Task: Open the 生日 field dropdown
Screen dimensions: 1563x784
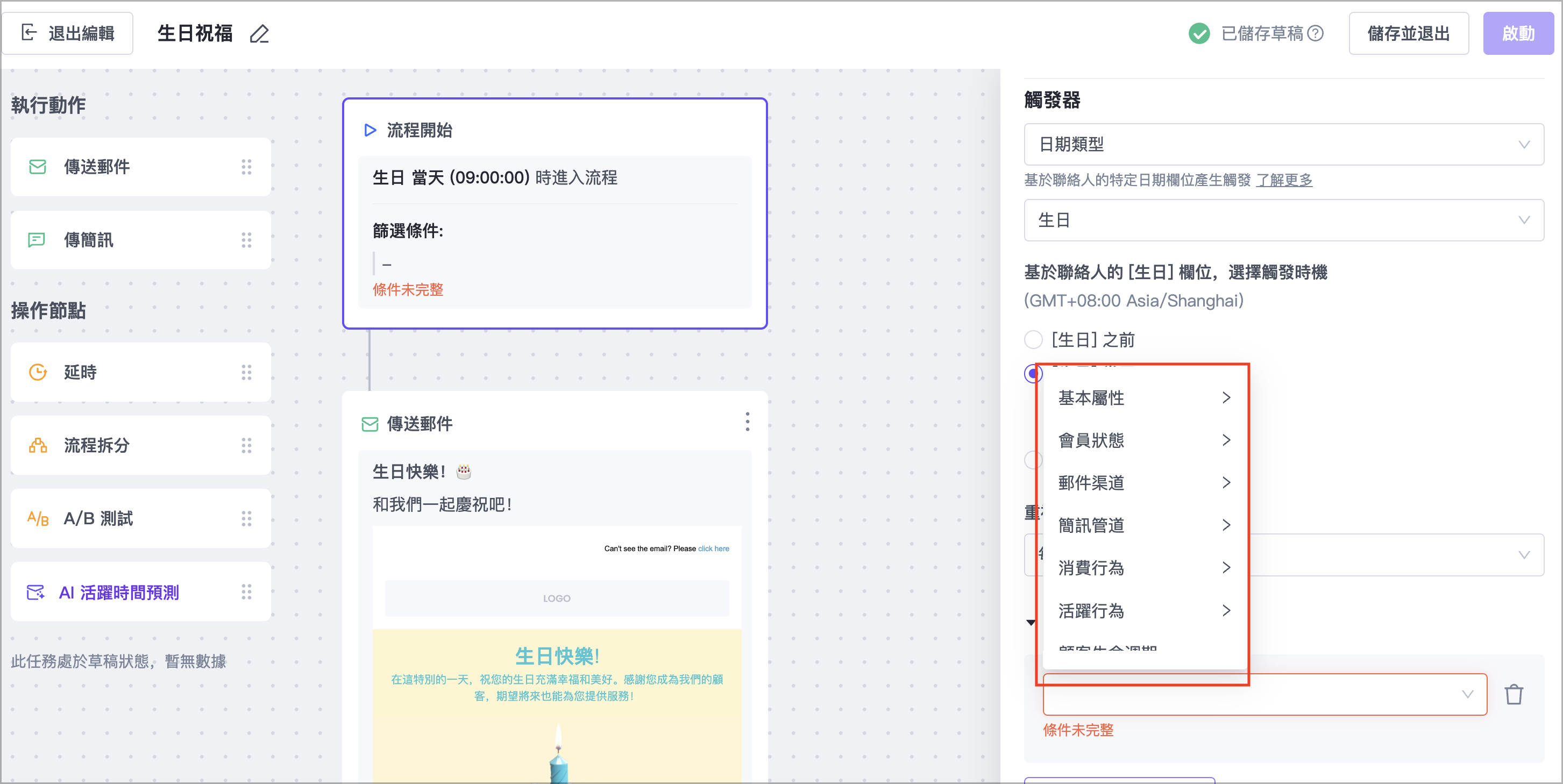Action: click(1283, 220)
